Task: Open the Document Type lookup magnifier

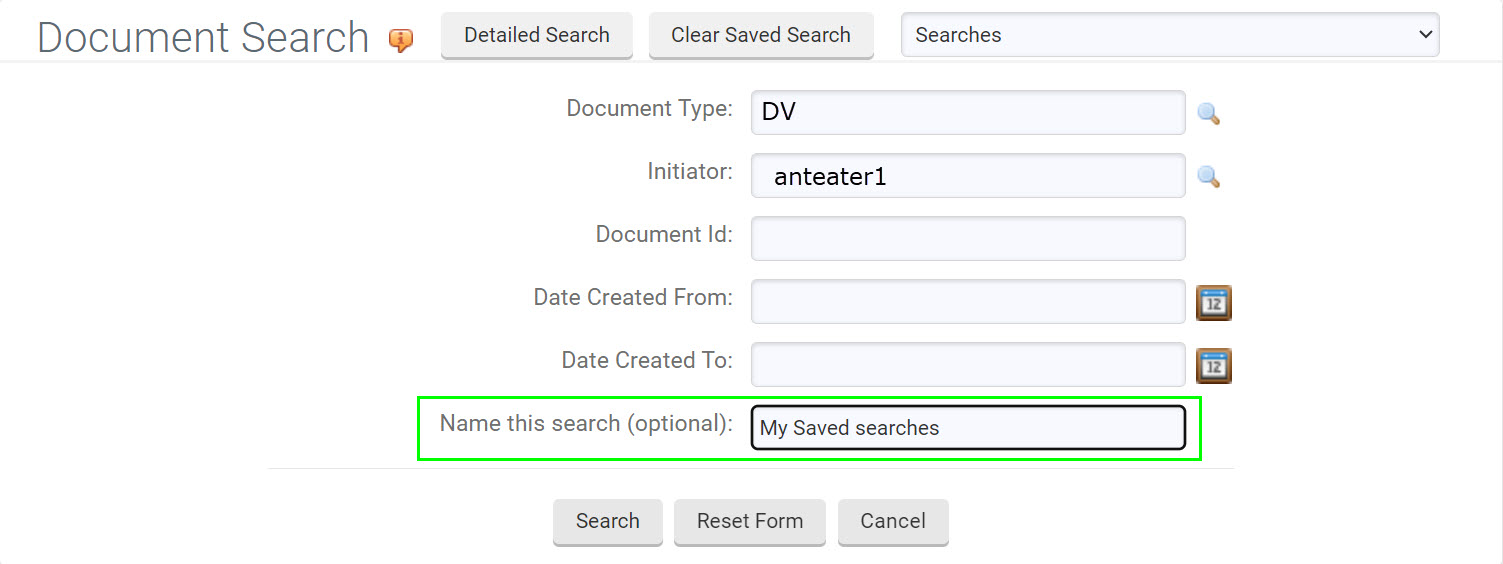Action: (x=1208, y=114)
